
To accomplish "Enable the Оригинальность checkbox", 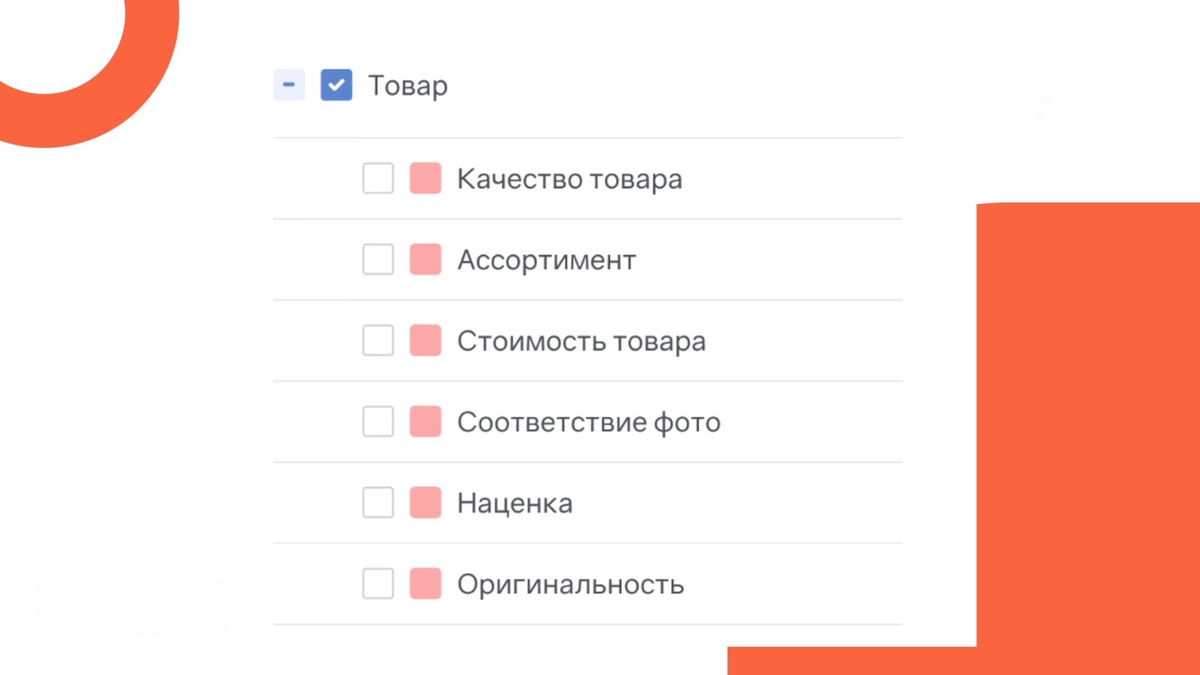I will click(377, 583).
